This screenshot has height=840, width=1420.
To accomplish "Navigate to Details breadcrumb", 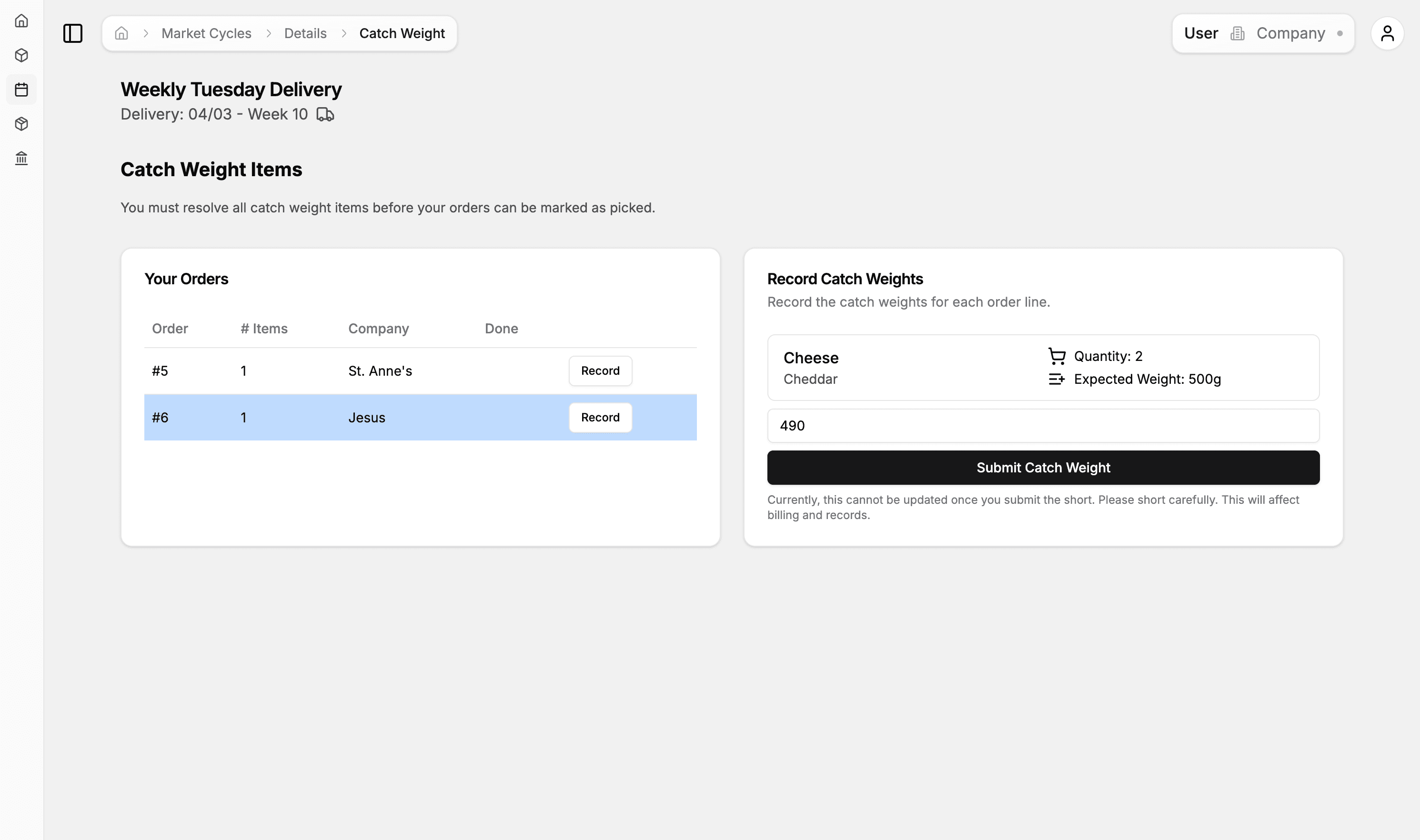I will click(x=305, y=33).
